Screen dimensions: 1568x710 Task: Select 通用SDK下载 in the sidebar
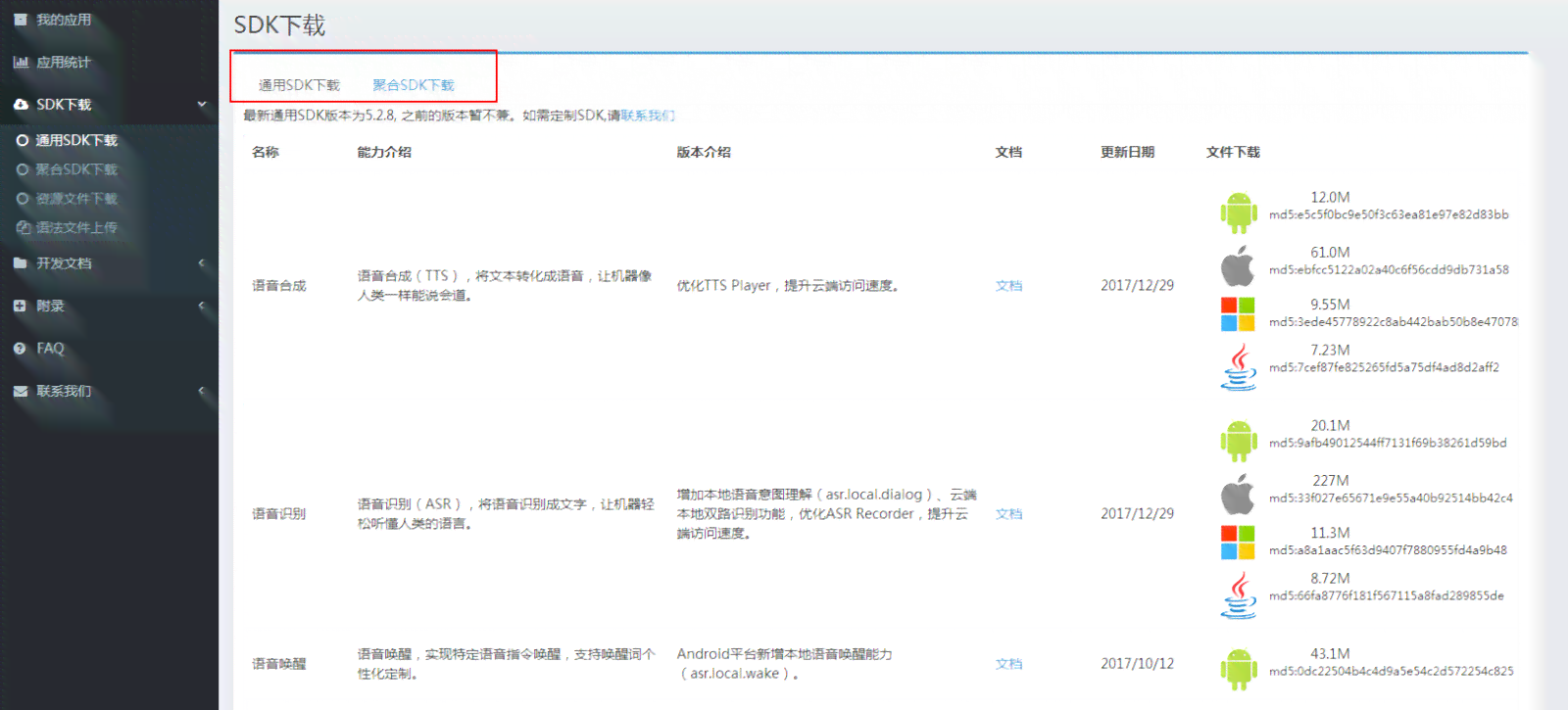coord(76,141)
